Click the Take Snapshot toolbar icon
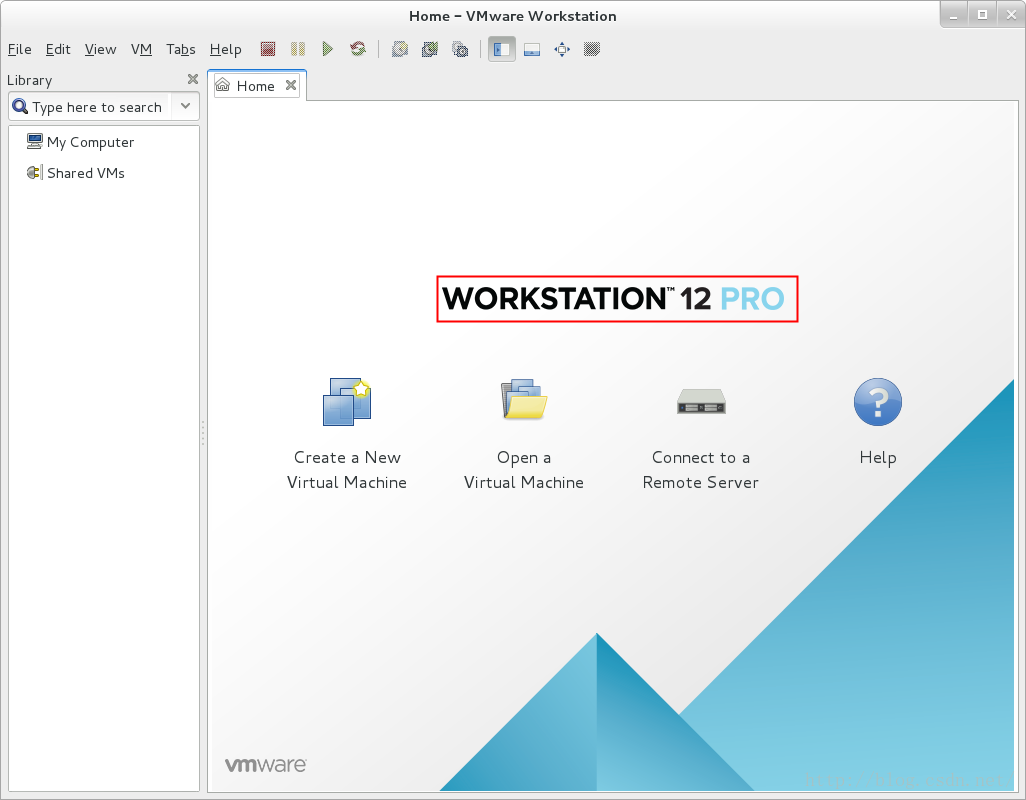1026x800 pixels. (x=400, y=49)
